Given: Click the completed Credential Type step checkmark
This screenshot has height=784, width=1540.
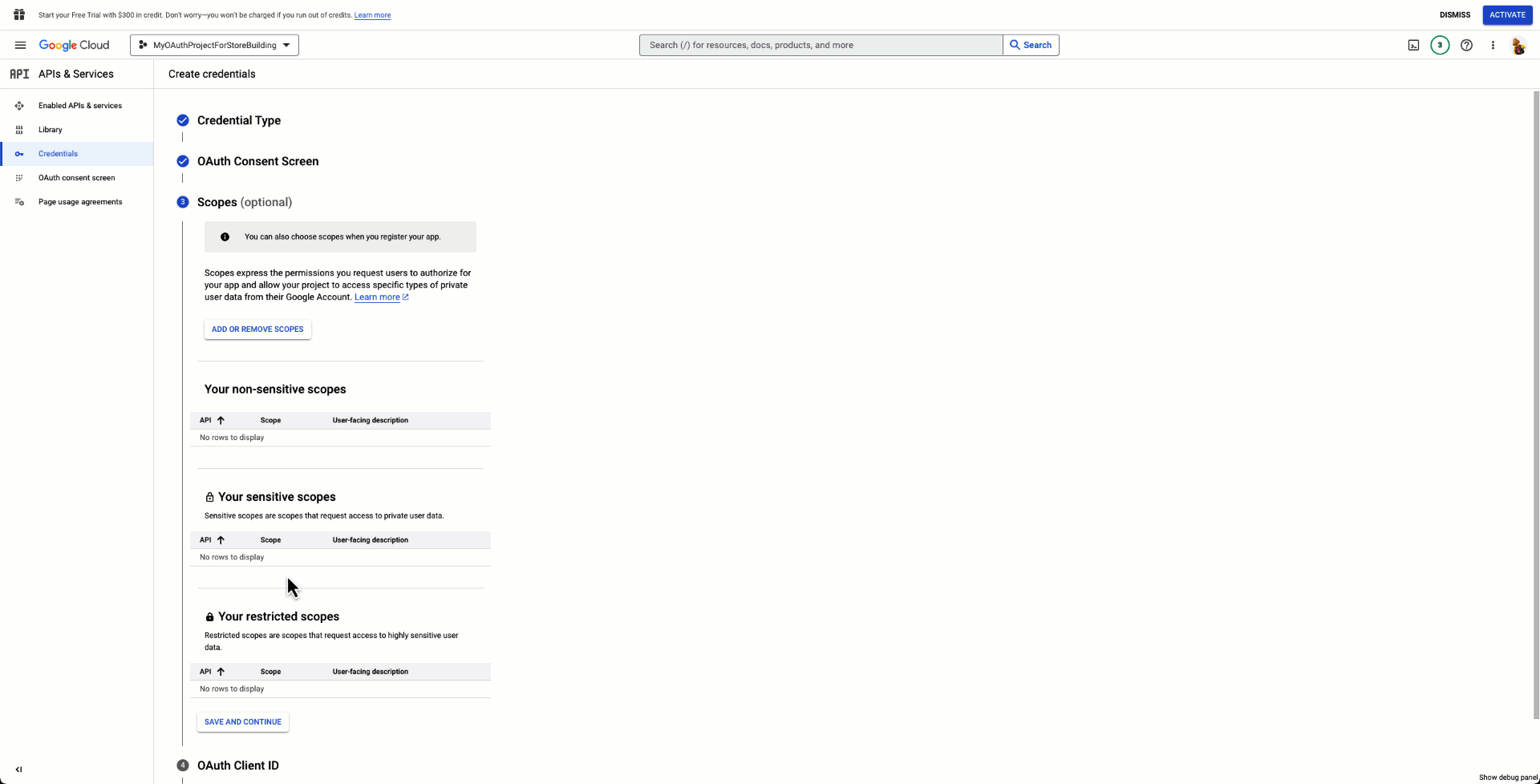Looking at the screenshot, I should coord(183,119).
